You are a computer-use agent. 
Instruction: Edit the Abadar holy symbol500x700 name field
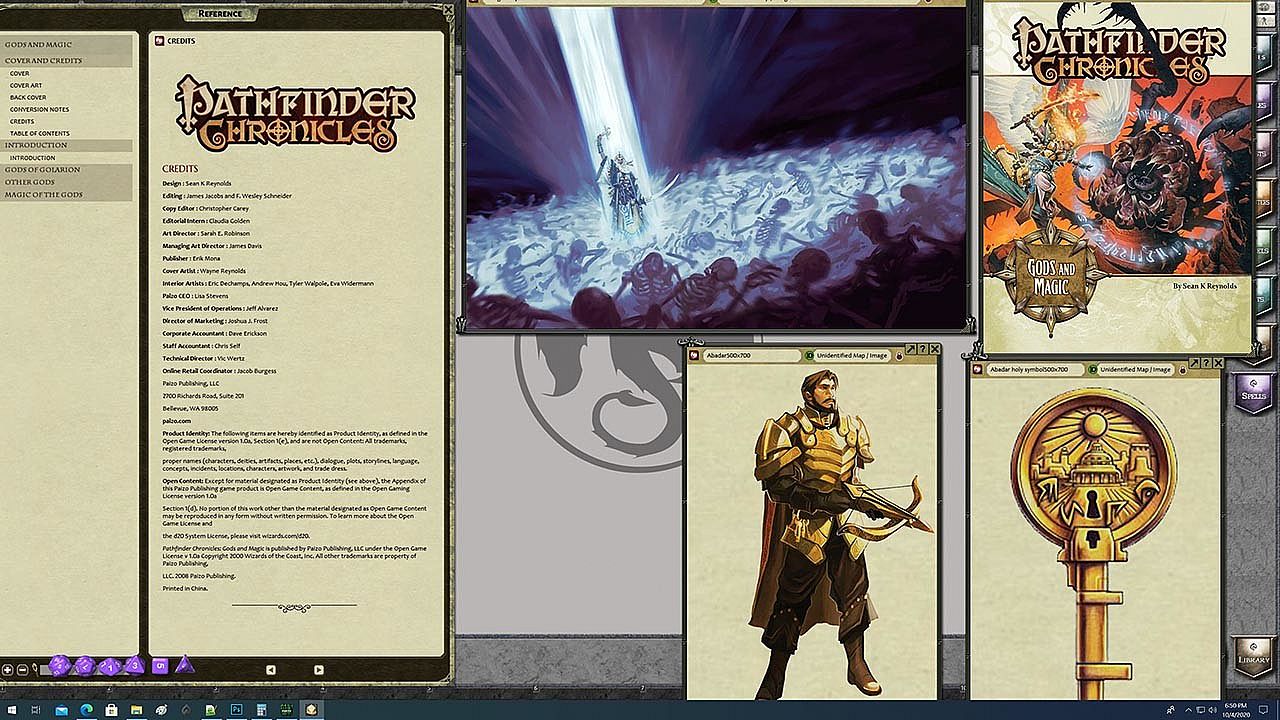(1036, 369)
